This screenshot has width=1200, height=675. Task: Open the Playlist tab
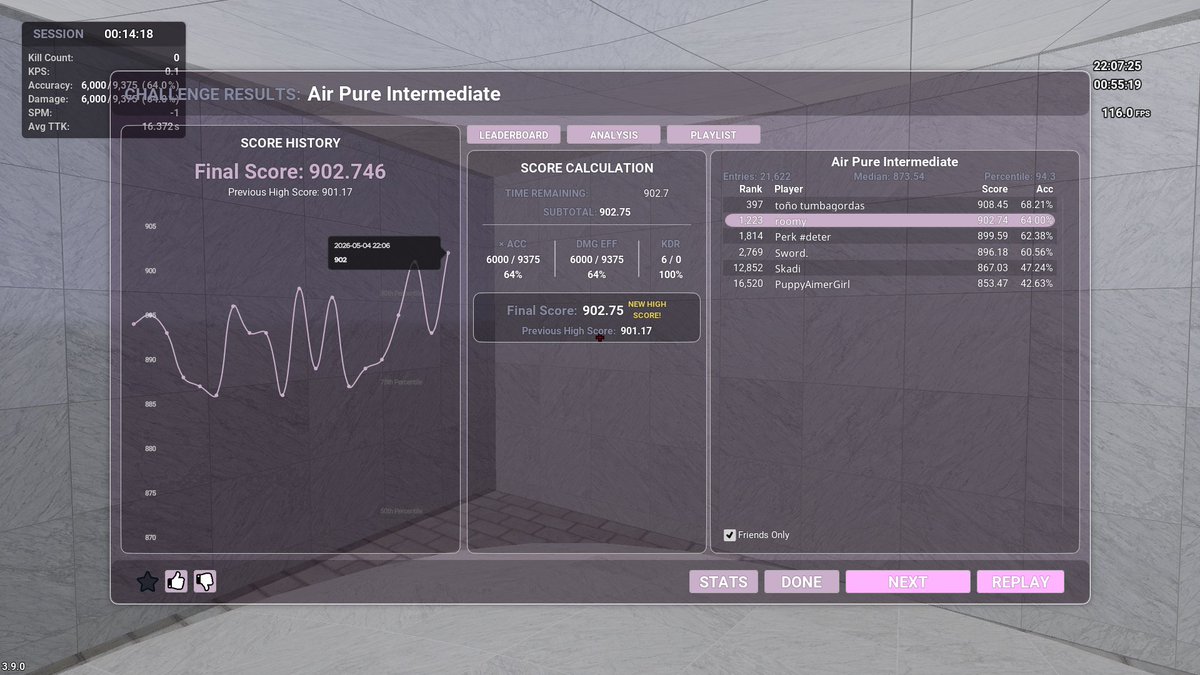point(713,135)
